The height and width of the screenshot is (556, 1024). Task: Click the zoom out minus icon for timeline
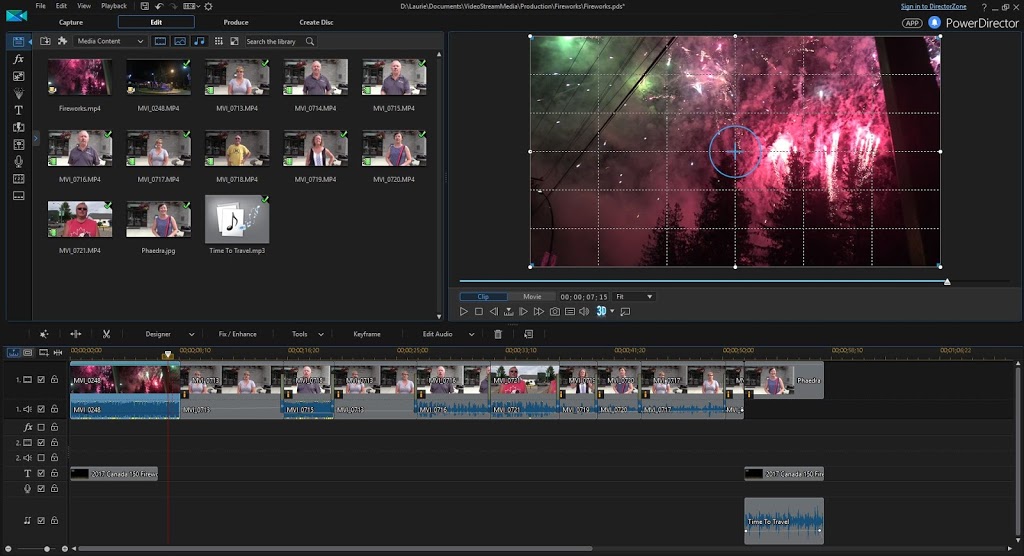click(8, 549)
